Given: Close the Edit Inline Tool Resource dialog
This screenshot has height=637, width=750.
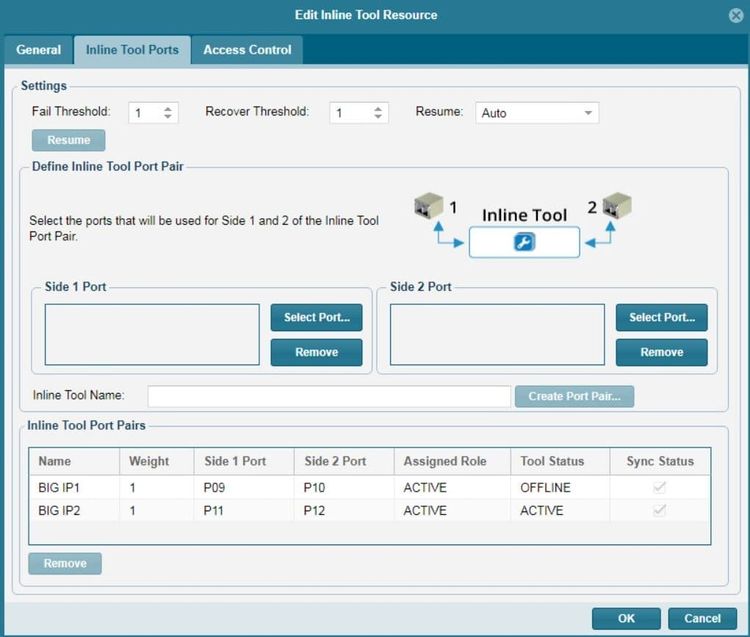Looking at the screenshot, I should 736,15.
